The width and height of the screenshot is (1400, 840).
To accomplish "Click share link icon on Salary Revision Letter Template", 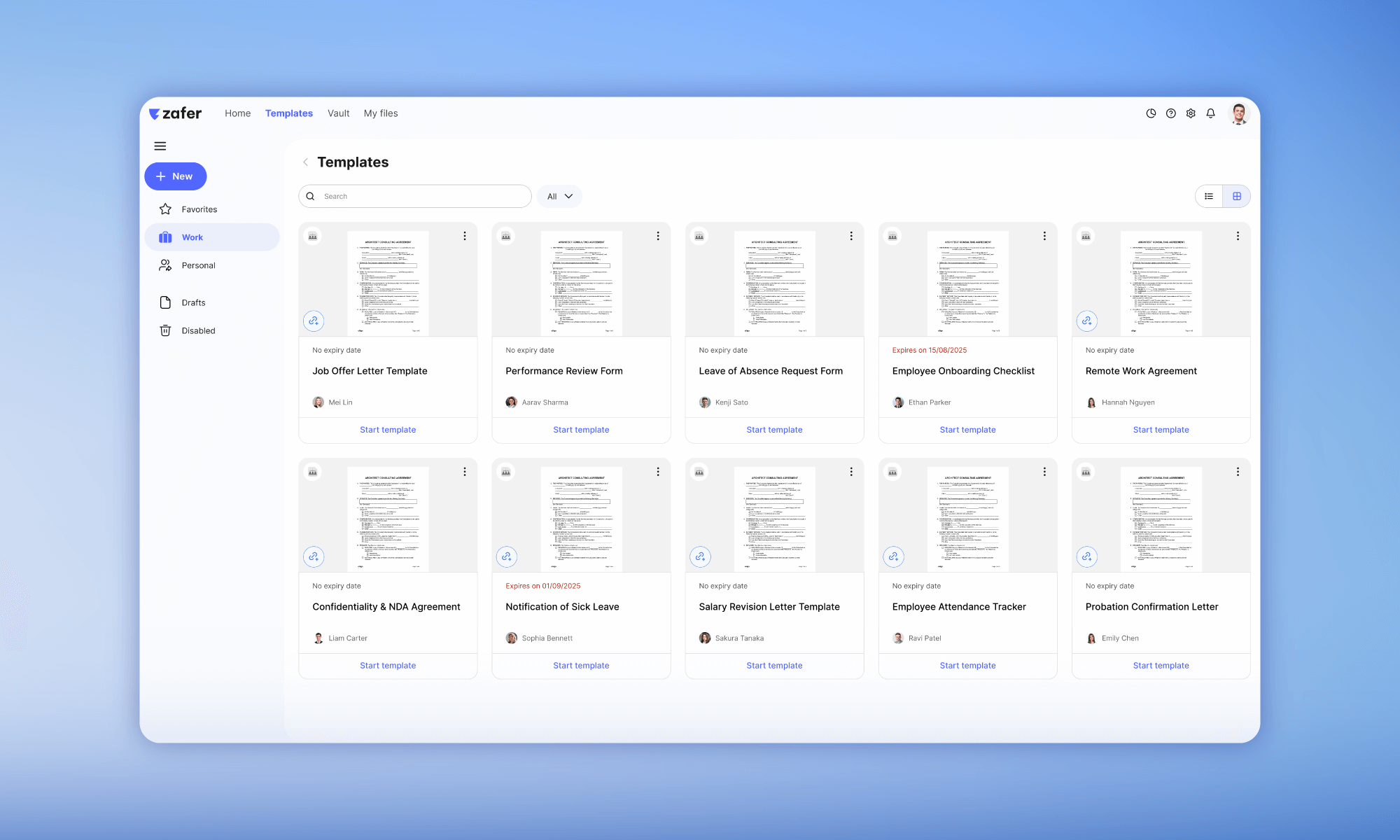I will click(700, 557).
